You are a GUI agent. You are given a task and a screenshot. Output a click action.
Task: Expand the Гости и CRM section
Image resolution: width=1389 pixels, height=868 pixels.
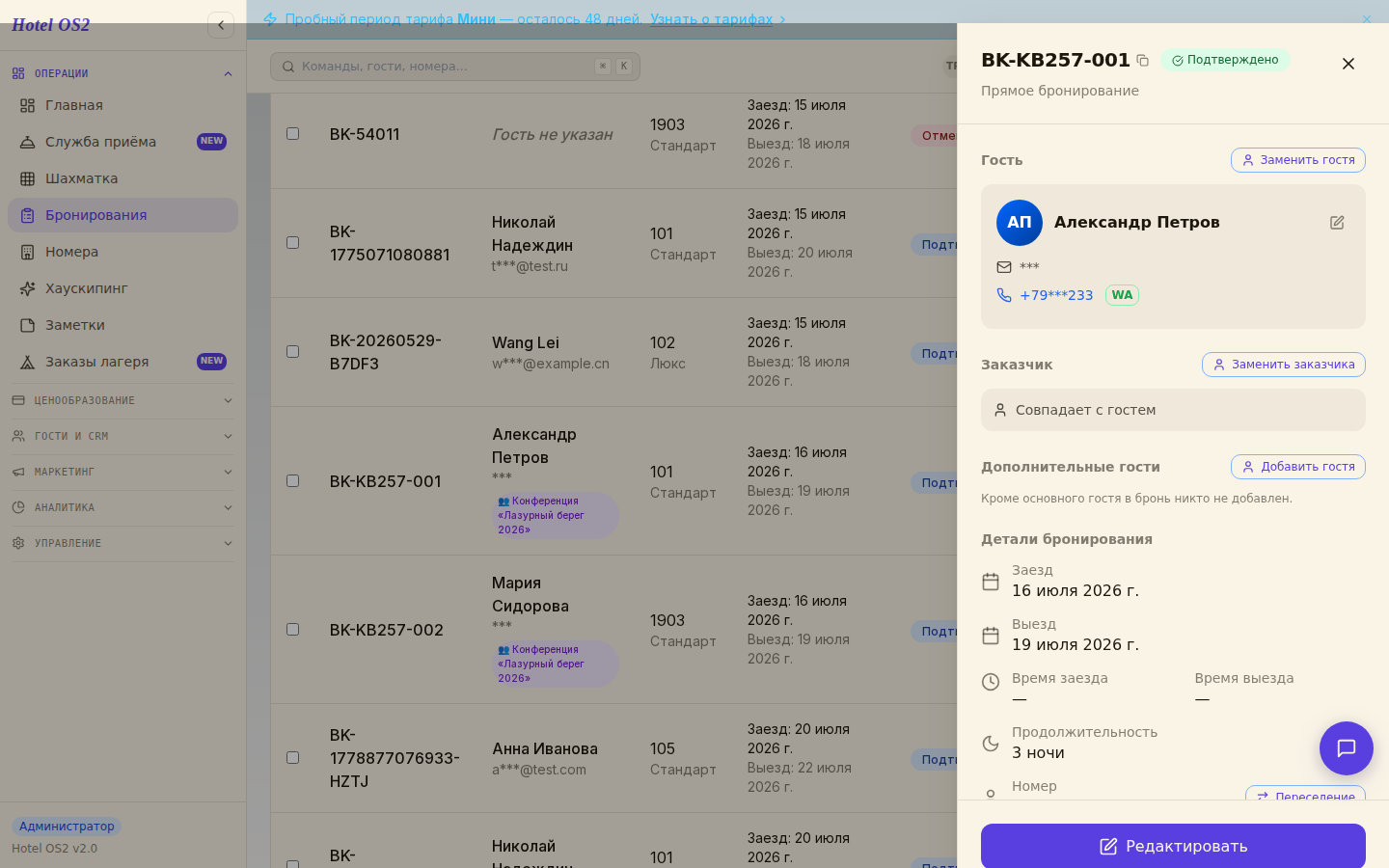(123, 436)
